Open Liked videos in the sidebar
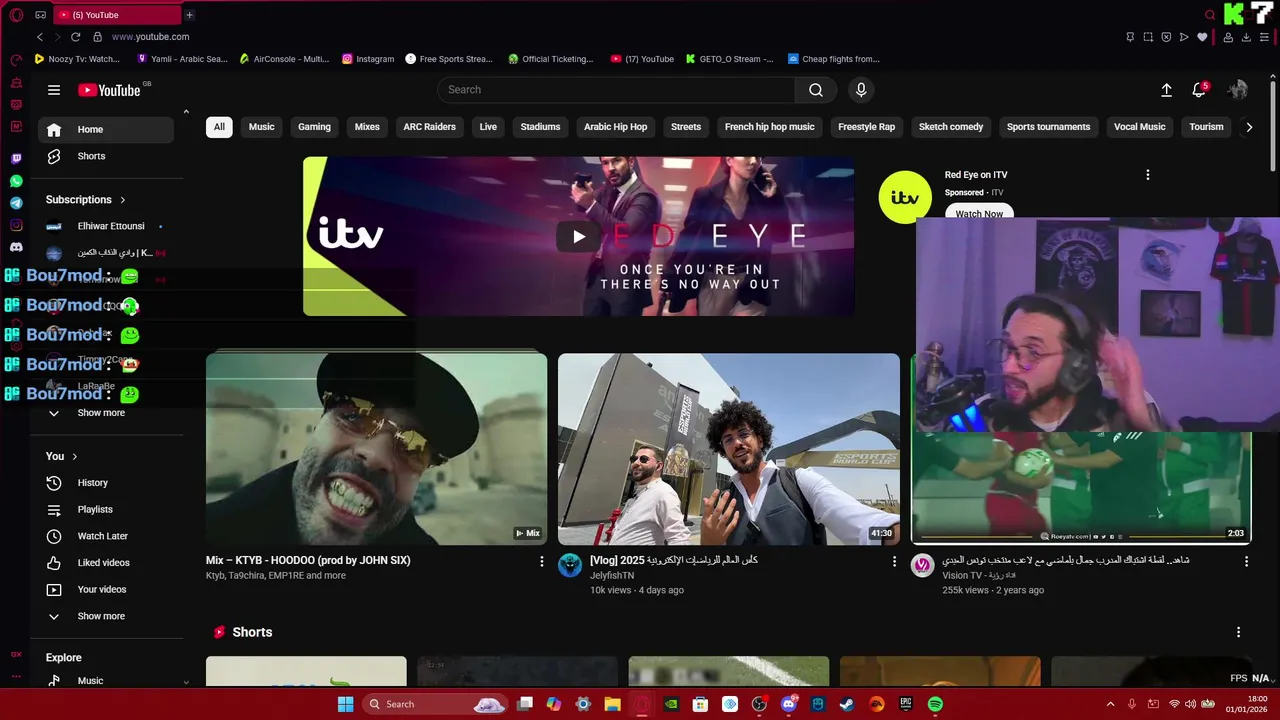Image resolution: width=1280 pixels, height=720 pixels. tap(106, 563)
